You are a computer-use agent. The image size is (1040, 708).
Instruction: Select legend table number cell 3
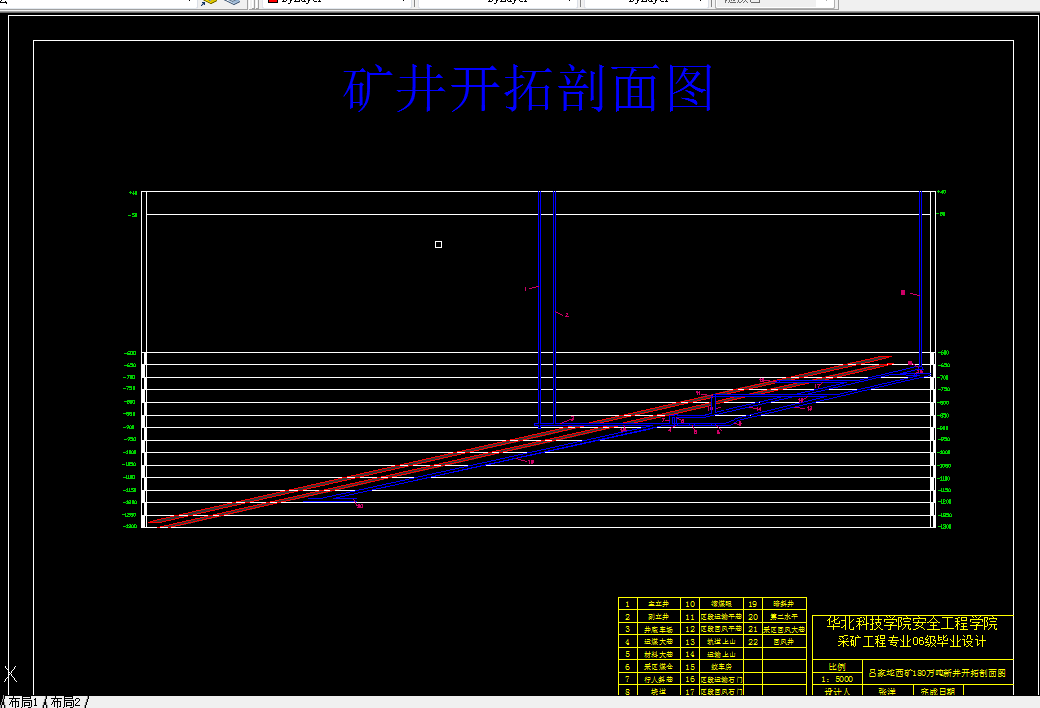(627, 629)
